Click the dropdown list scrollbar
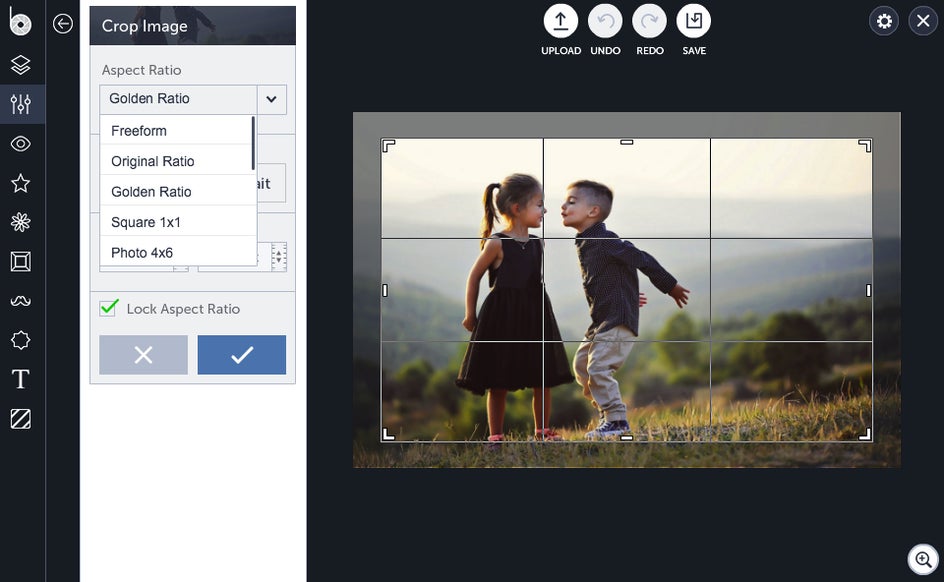Image resolution: width=944 pixels, height=582 pixels. pyautogui.click(x=253, y=143)
